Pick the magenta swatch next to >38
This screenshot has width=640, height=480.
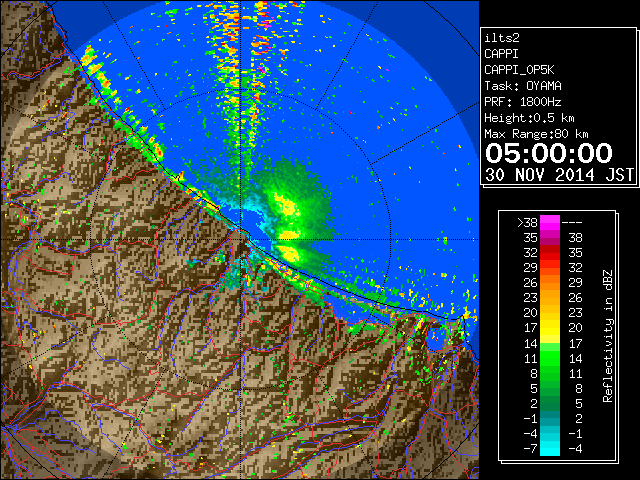550,223
